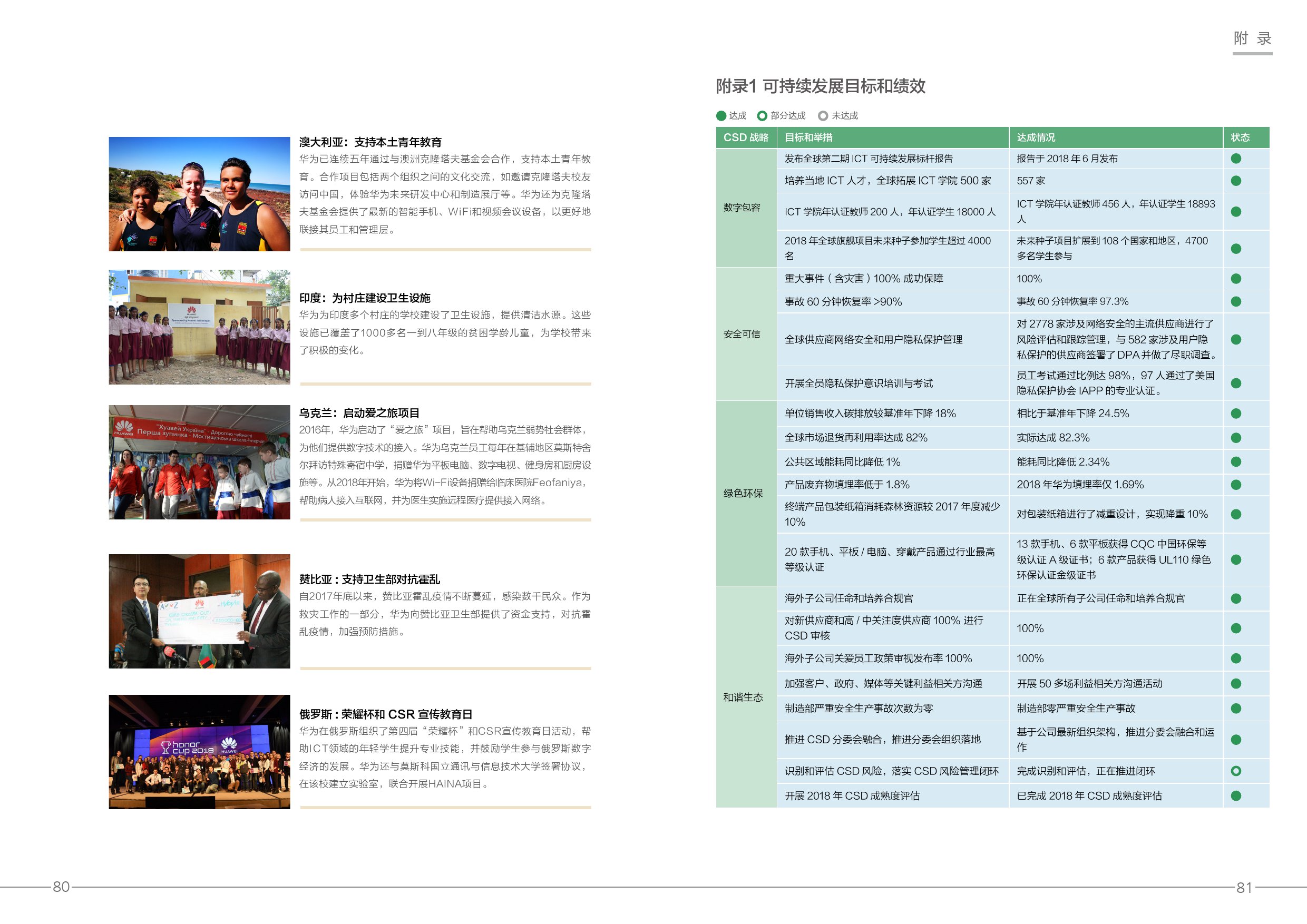
Task: Click the status dot for 事故 60 分钟恢复率 97.3%
Action: pos(1236,301)
